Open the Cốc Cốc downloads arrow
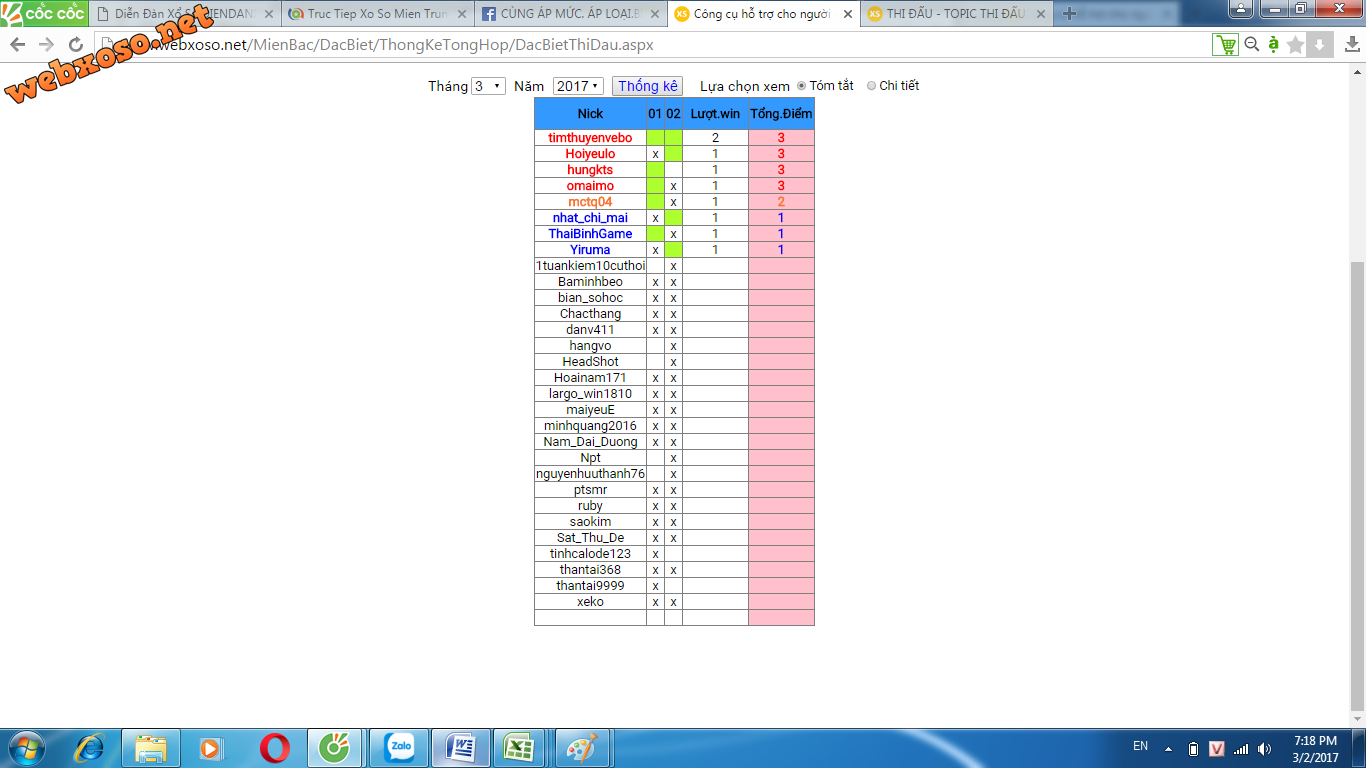Image resolution: width=1366 pixels, height=768 pixels. point(1320,45)
